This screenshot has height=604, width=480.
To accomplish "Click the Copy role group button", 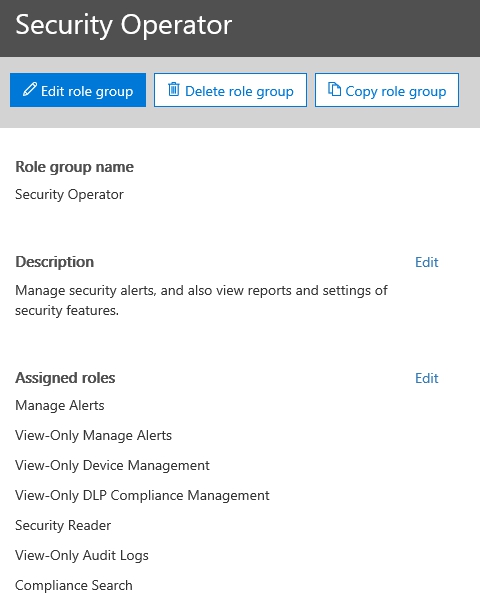I will [x=387, y=90].
